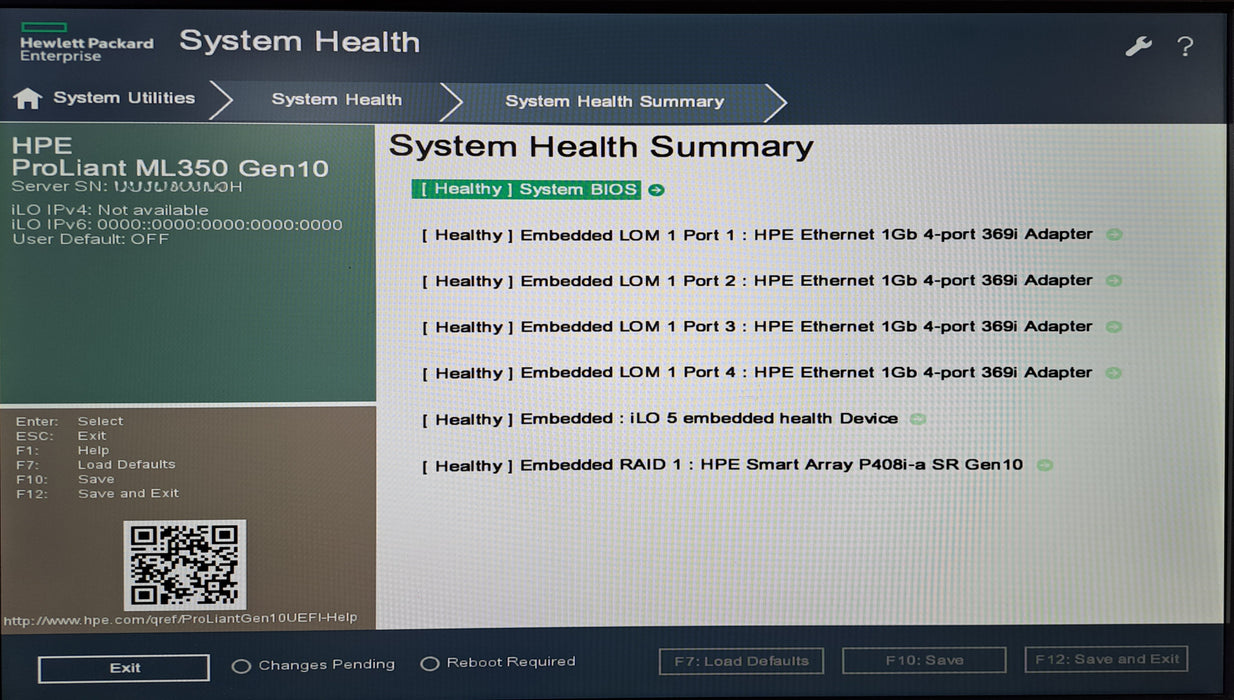This screenshot has height=700, width=1234.
Task: Go to System Health breadcrumb
Action: click(x=337, y=100)
